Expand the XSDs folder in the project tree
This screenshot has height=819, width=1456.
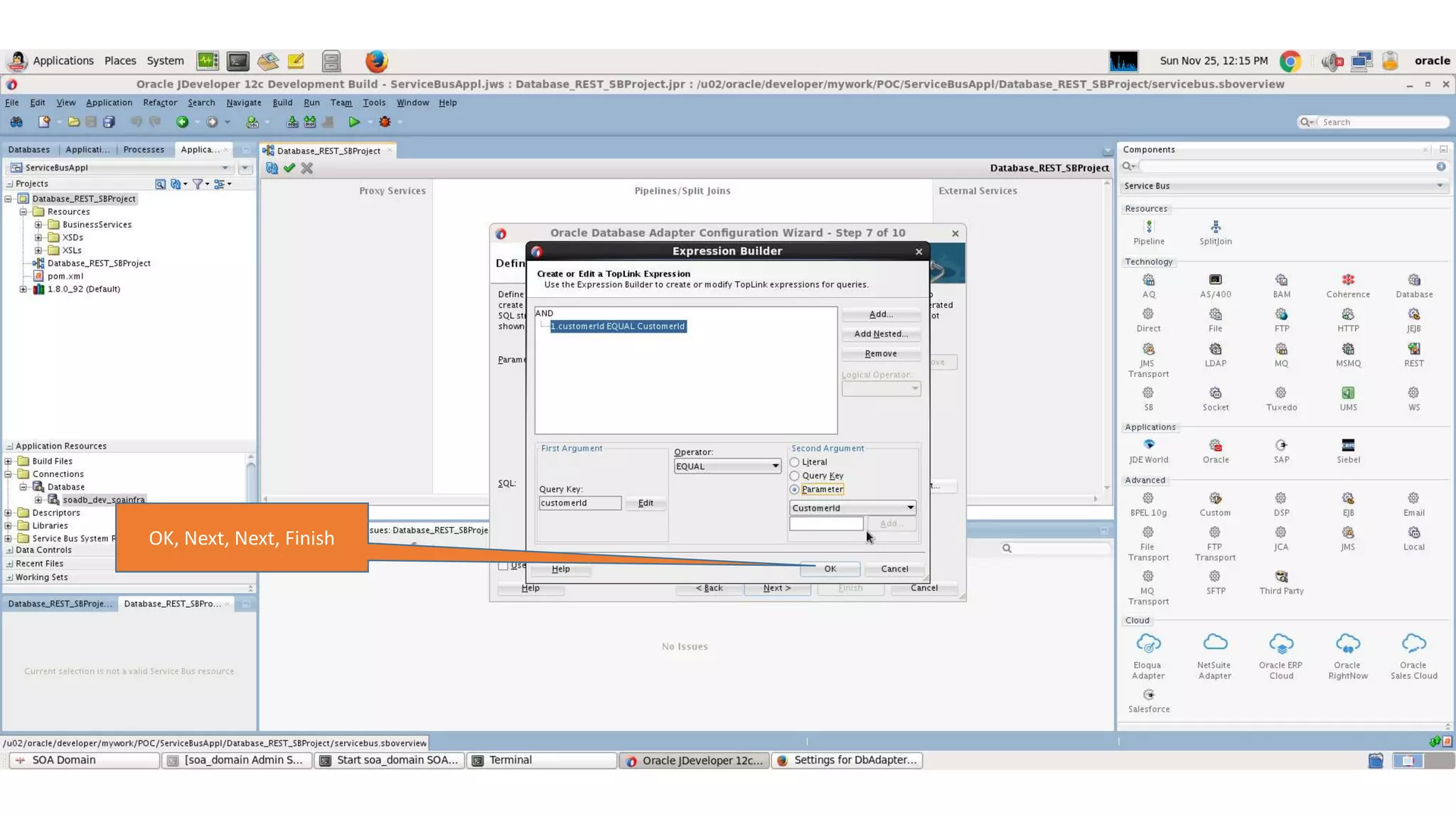[x=38, y=237]
